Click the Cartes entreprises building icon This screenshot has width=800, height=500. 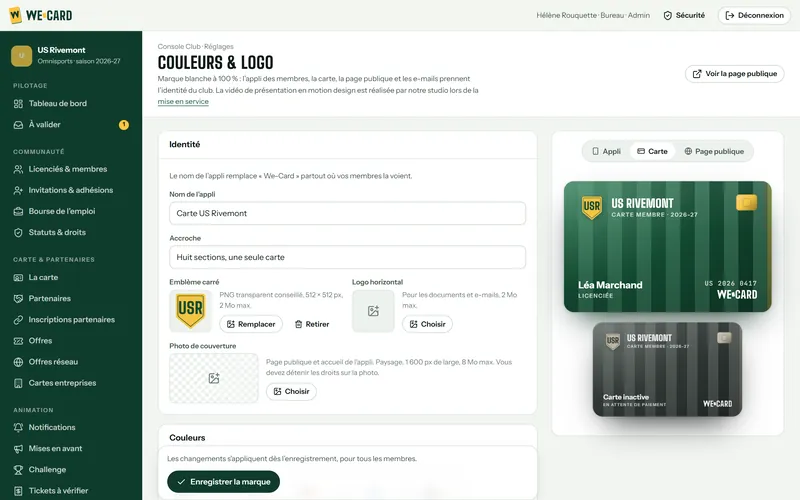coord(18,383)
